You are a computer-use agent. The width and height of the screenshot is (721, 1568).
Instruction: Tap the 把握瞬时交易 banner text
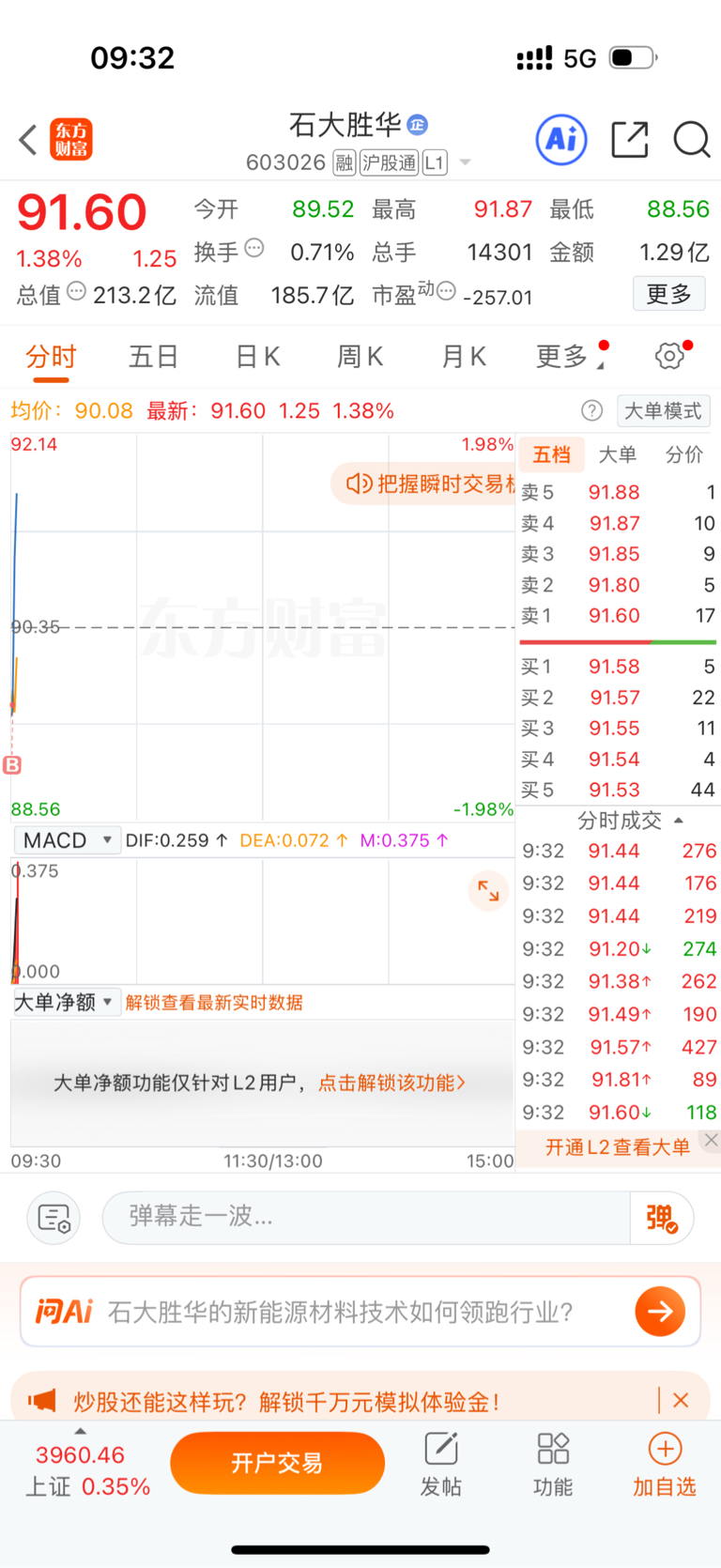coord(447,484)
